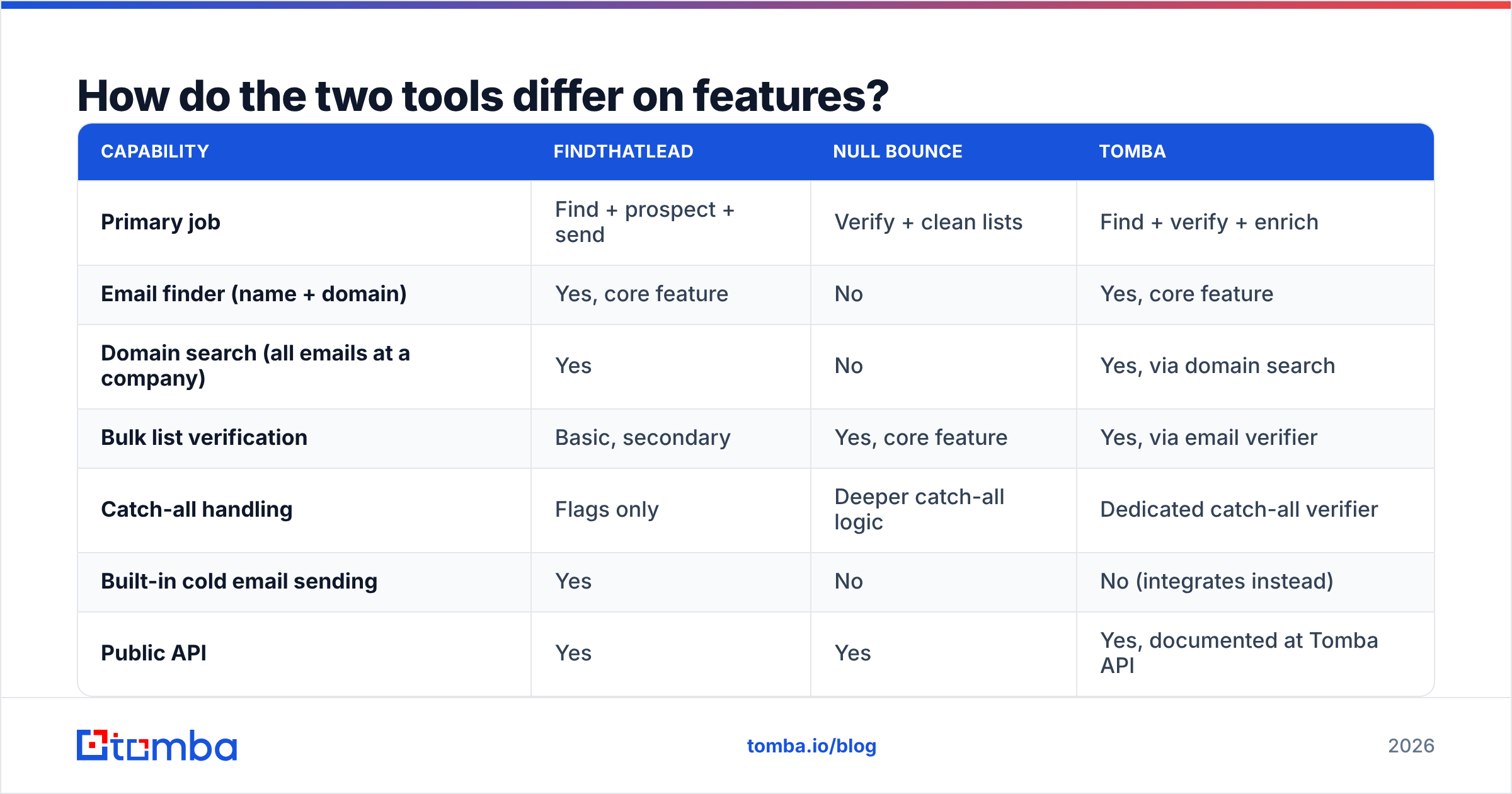The width and height of the screenshot is (1512, 794).
Task: Click 'No (integrates instead)' cell
Action: click(1217, 581)
